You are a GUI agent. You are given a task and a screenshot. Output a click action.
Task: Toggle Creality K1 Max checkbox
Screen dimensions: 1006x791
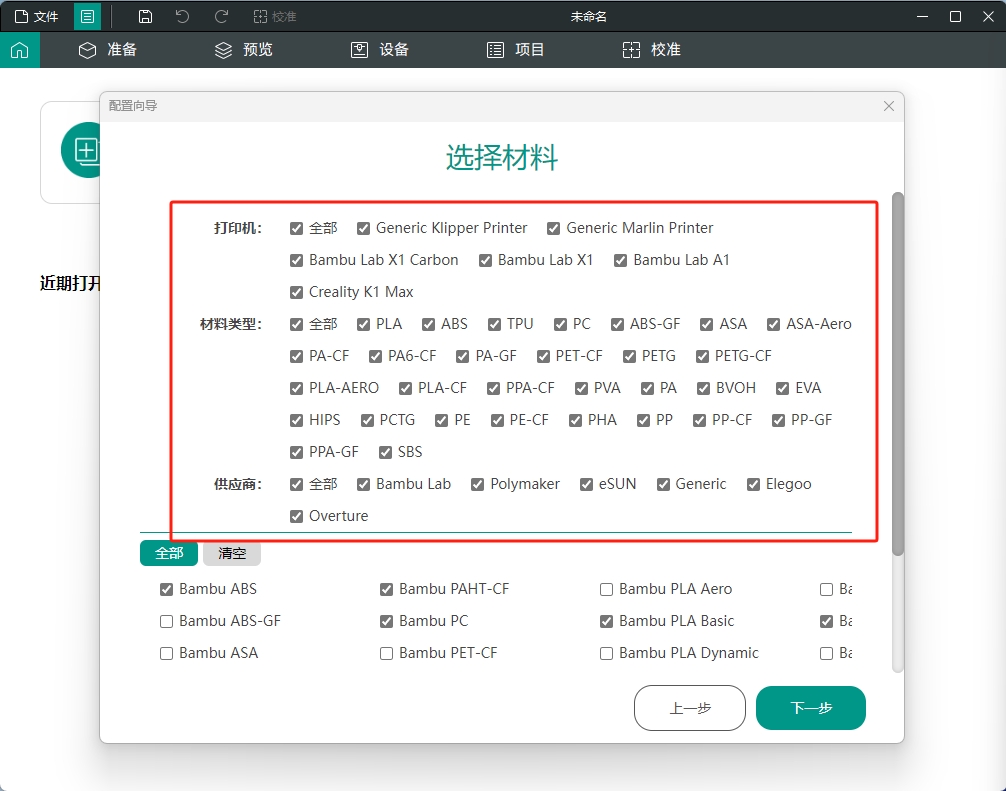tap(296, 293)
